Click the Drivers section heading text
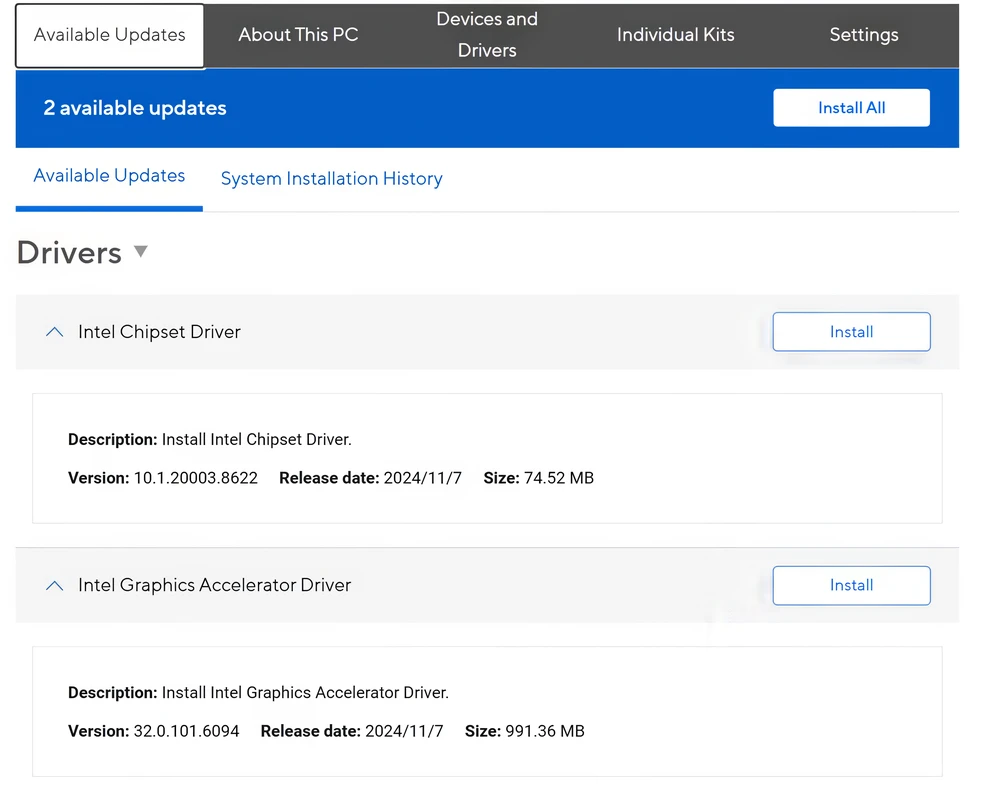The width and height of the screenshot is (1000, 798). (69, 253)
